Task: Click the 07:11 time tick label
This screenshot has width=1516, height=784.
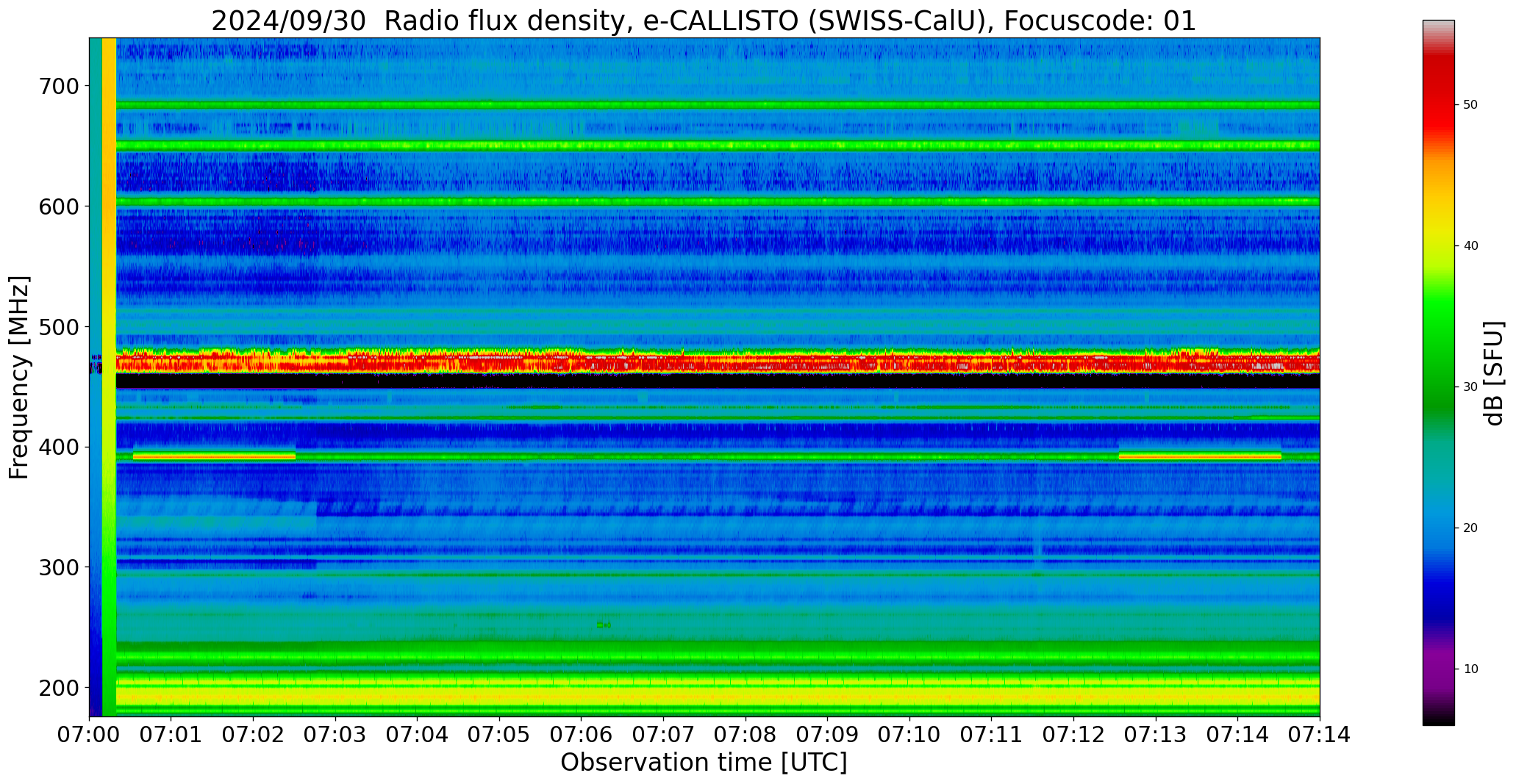Action: coord(992,735)
